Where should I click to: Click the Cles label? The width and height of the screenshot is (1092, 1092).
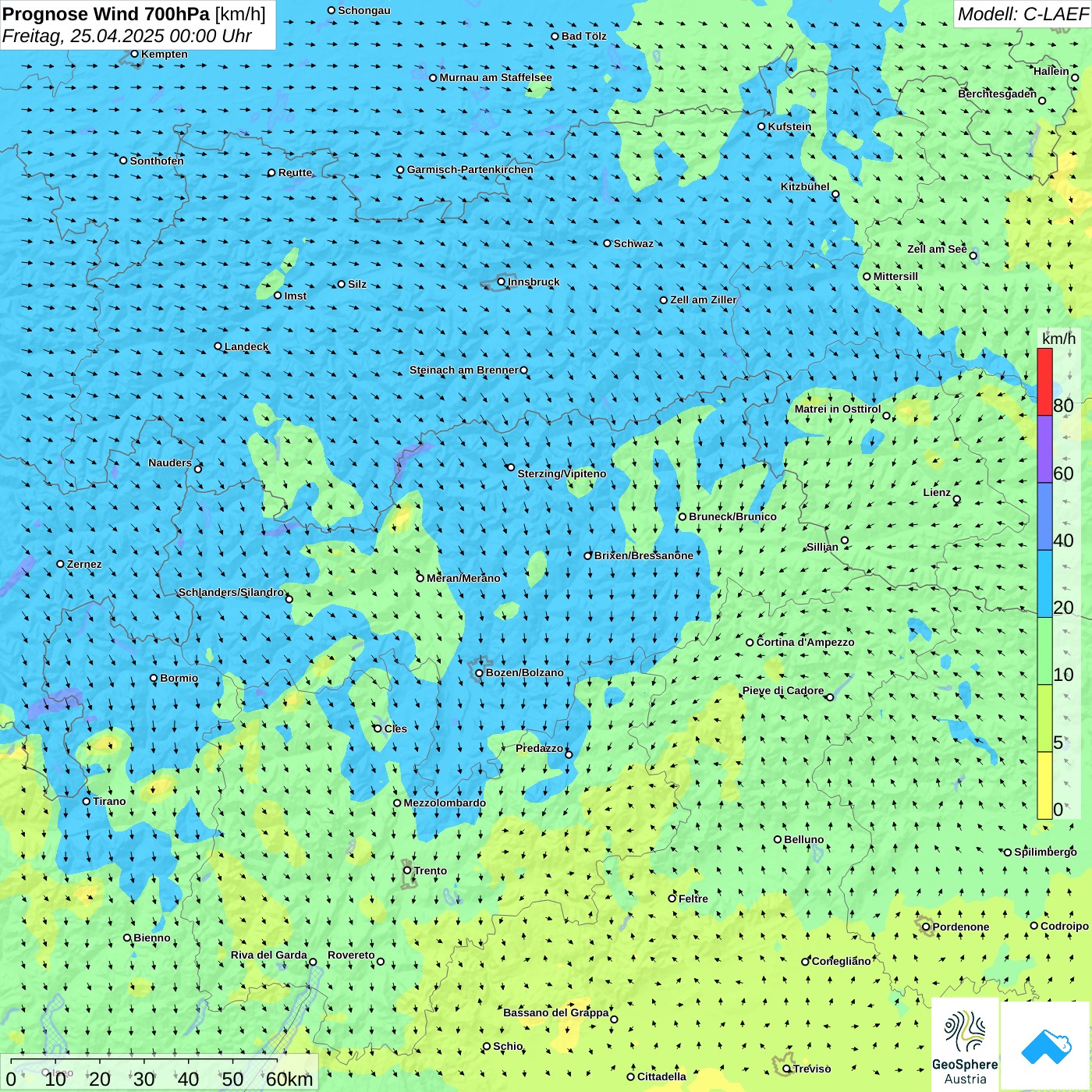coord(395,729)
